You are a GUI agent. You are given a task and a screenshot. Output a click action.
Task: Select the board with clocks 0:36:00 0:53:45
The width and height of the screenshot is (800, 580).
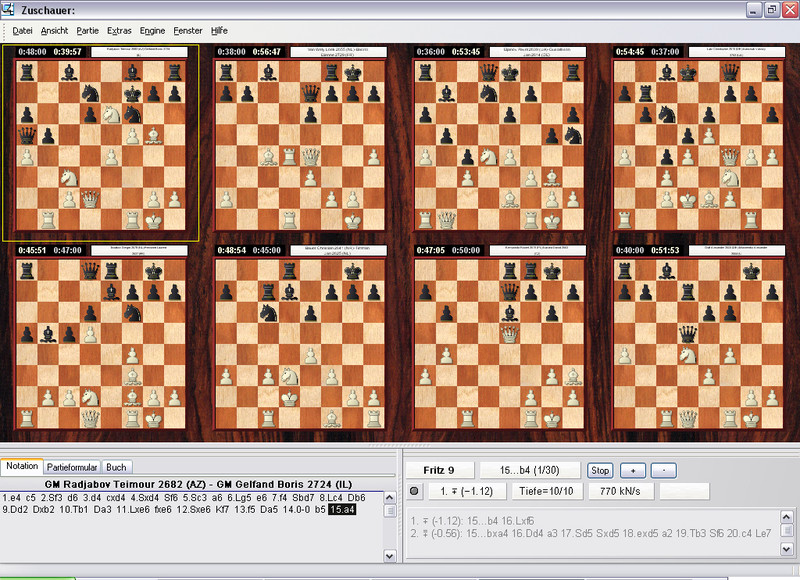[x=500, y=140]
